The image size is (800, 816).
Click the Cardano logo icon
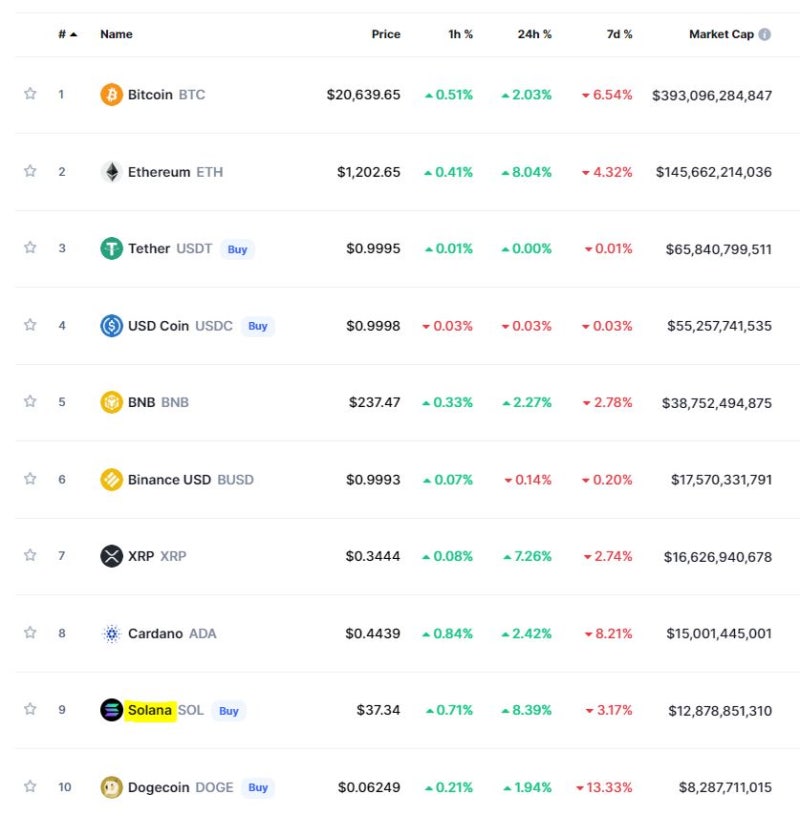click(x=111, y=633)
